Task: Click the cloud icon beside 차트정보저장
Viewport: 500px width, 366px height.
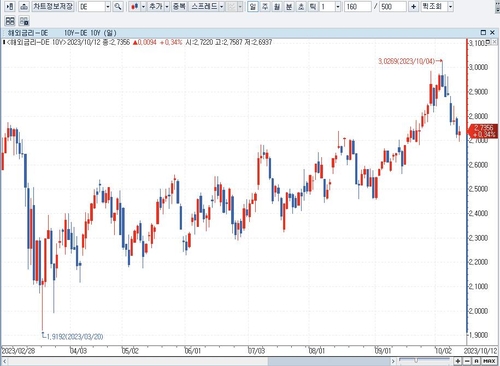Action: pyautogui.click(x=24, y=6)
